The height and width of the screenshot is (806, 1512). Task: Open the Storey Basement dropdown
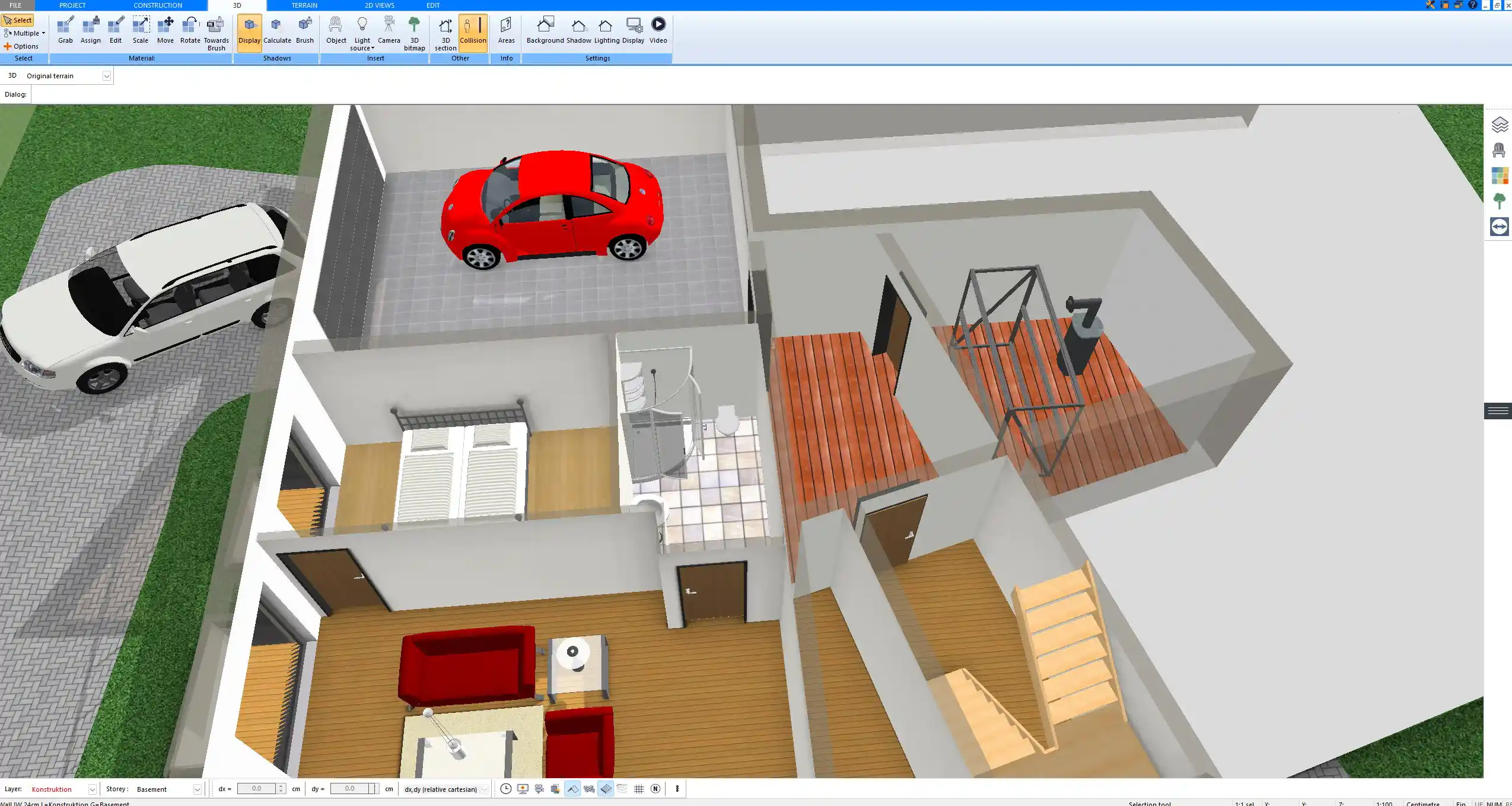click(x=198, y=789)
